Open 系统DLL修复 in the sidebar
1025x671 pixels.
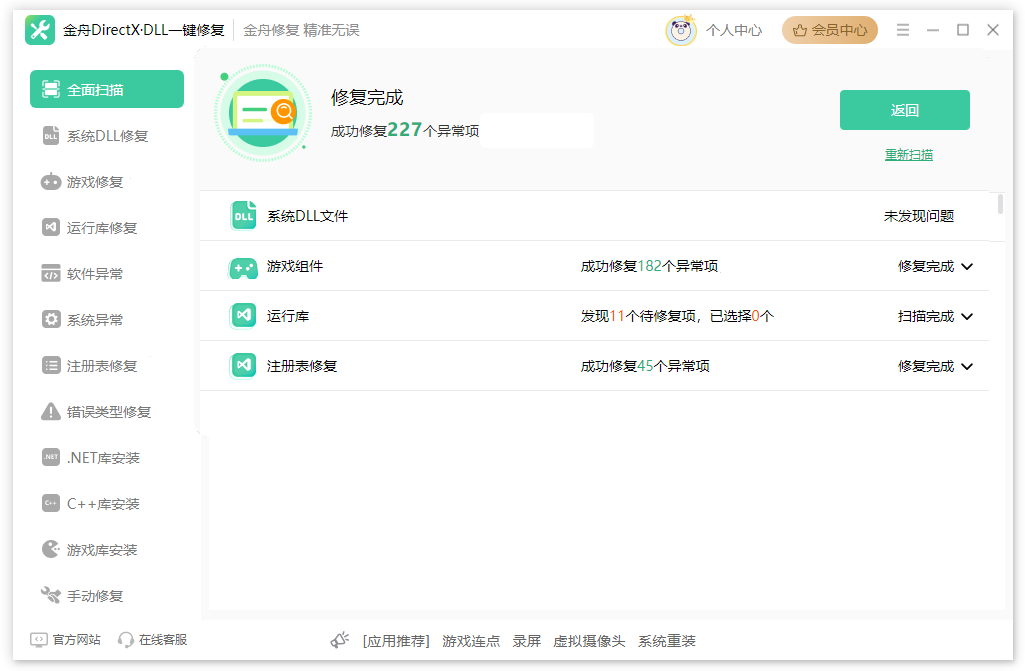107,136
